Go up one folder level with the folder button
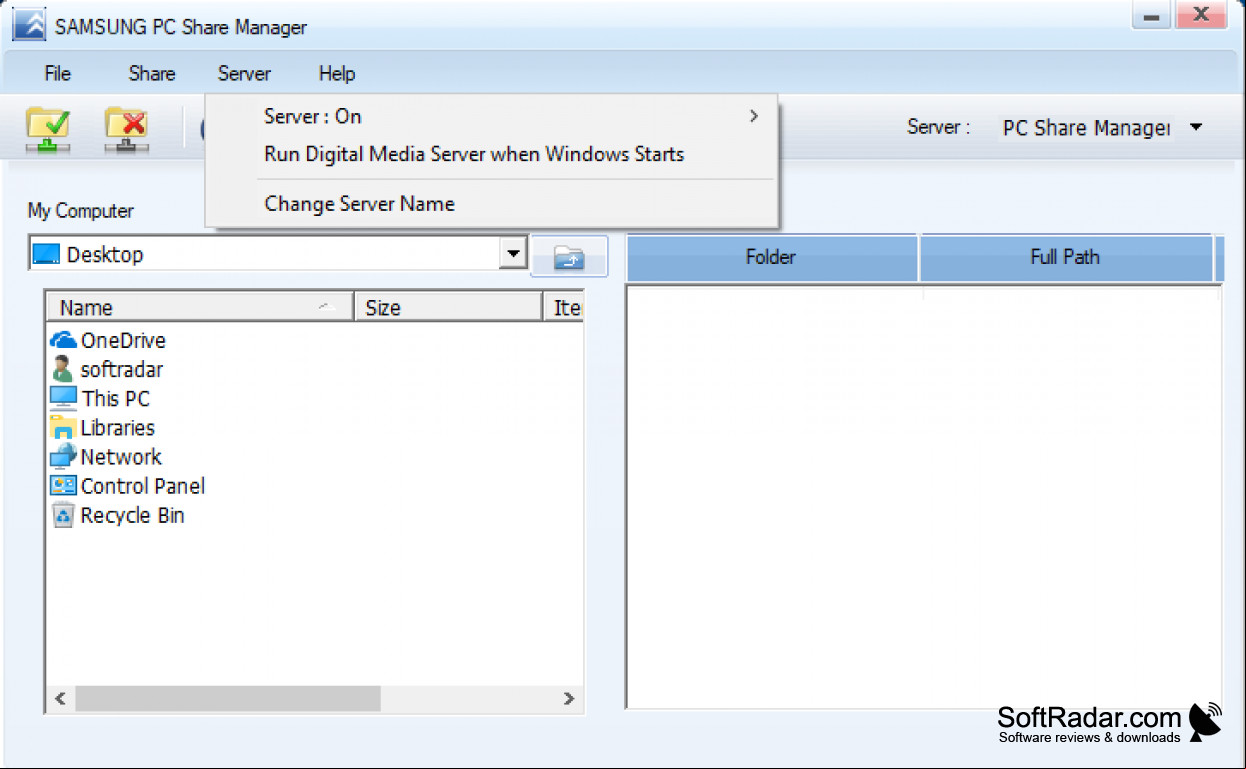This screenshot has height=769, width=1246. click(x=569, y=257)
